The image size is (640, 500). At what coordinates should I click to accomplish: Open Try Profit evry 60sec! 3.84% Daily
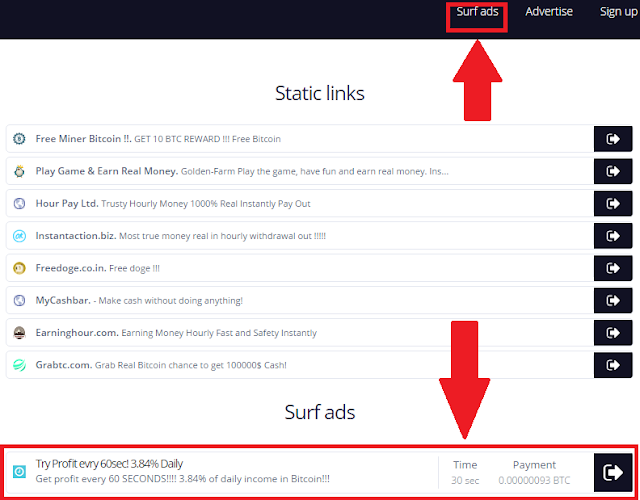(109, 464)
